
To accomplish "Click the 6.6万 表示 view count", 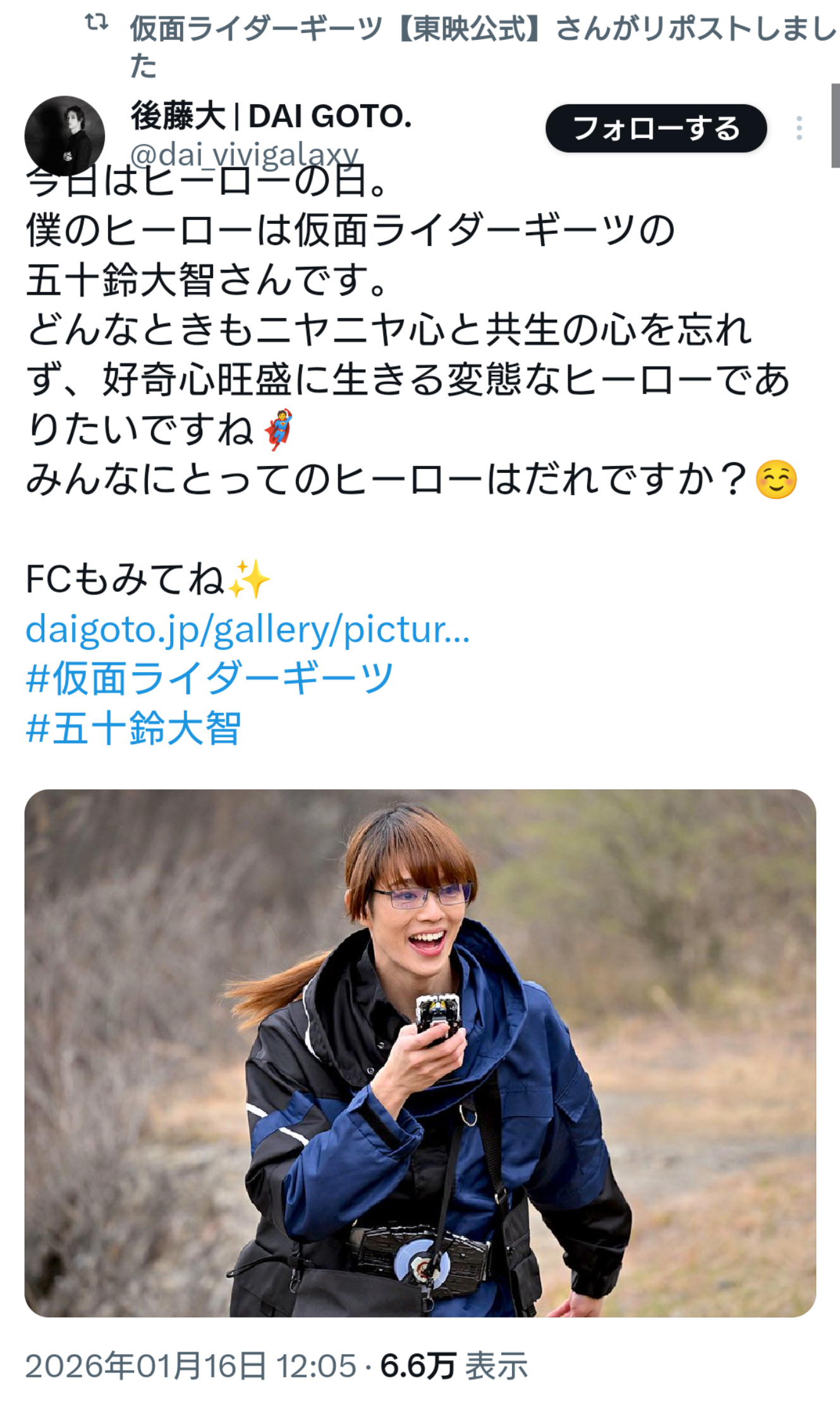I will tap(453, 1366).
